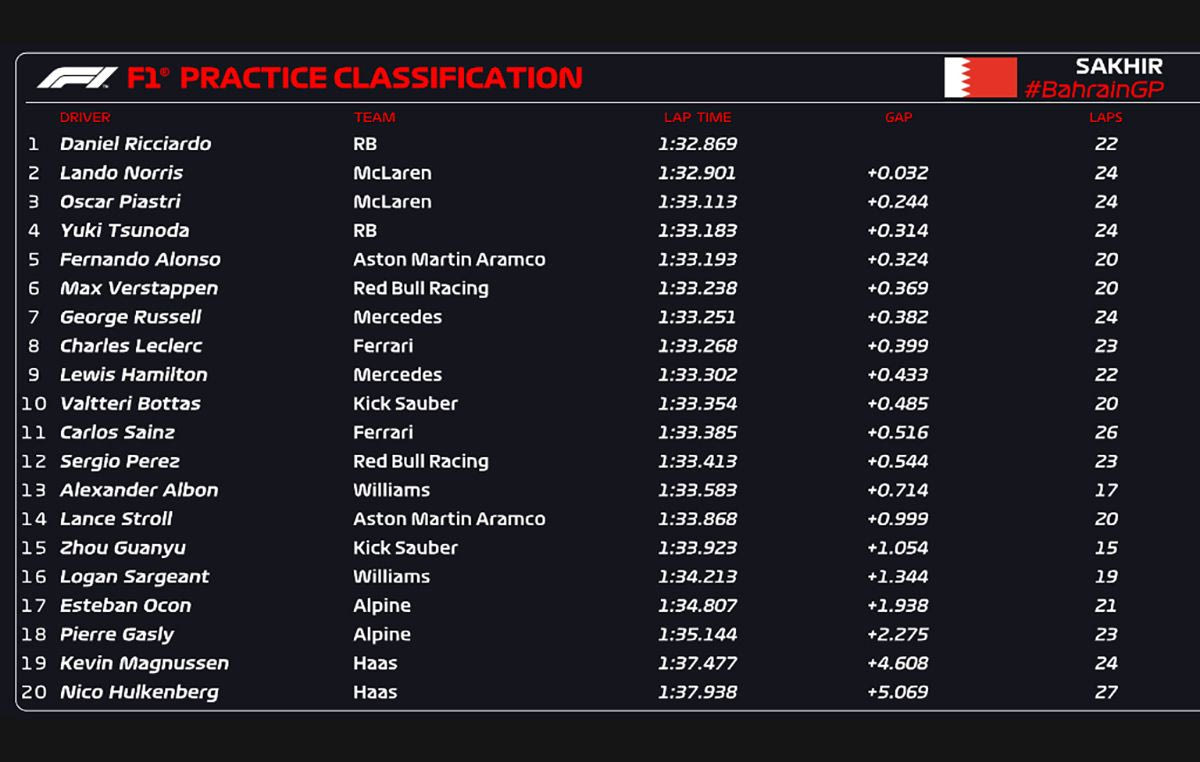Click Kevin Magnussen's gap +4.608
1200x762 pixels.
coord(897,663)
